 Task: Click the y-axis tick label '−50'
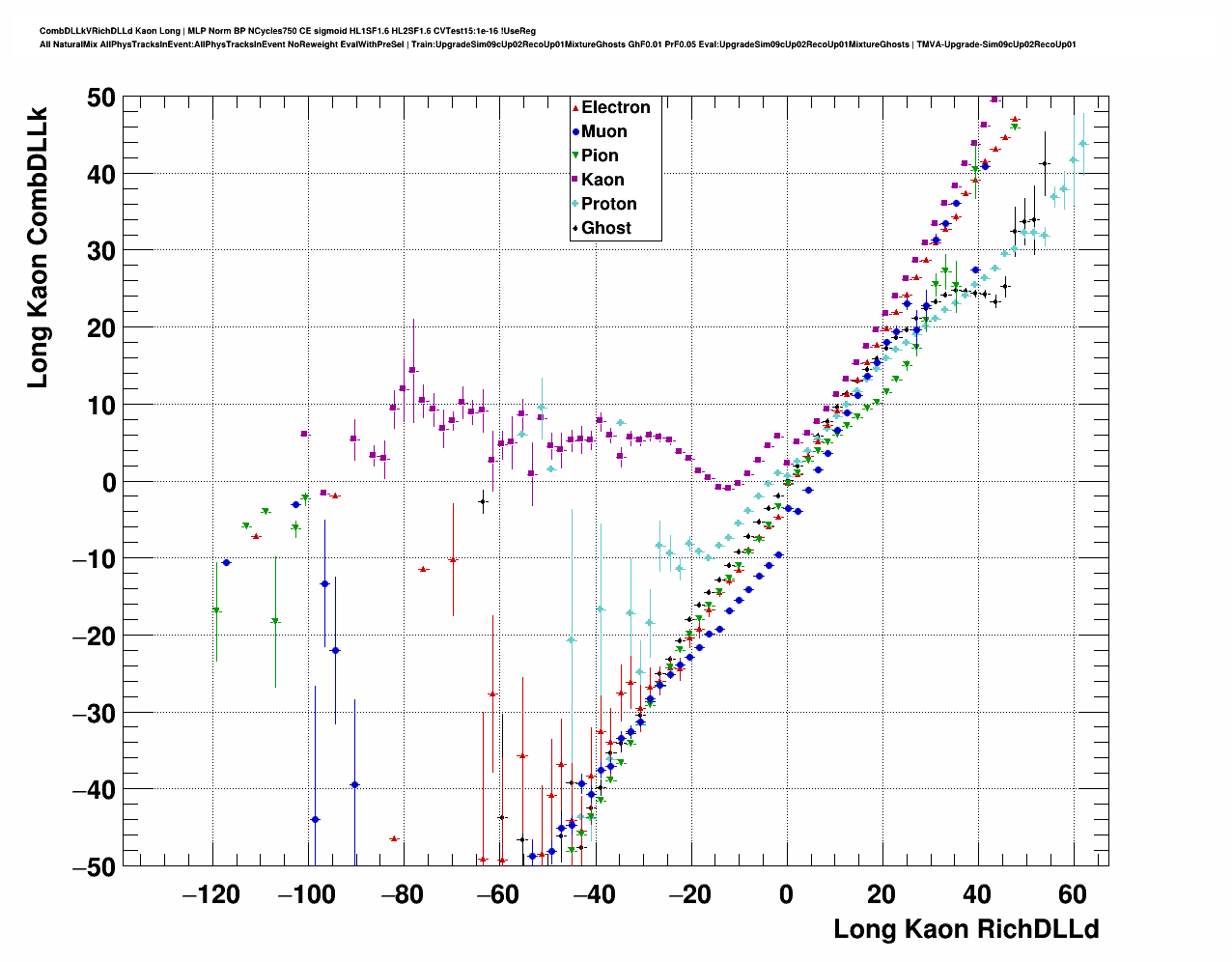point(93,866)
